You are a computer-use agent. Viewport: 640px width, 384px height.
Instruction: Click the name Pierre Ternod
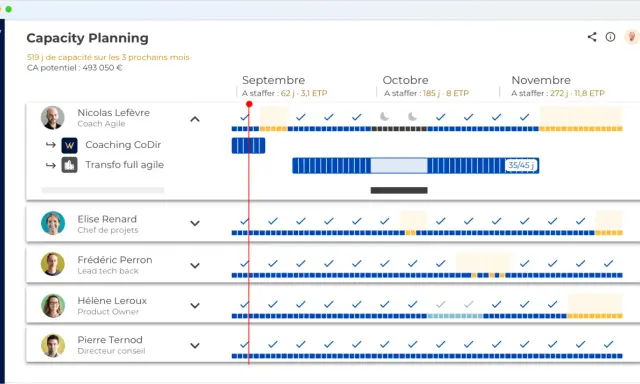coord(110,340)
